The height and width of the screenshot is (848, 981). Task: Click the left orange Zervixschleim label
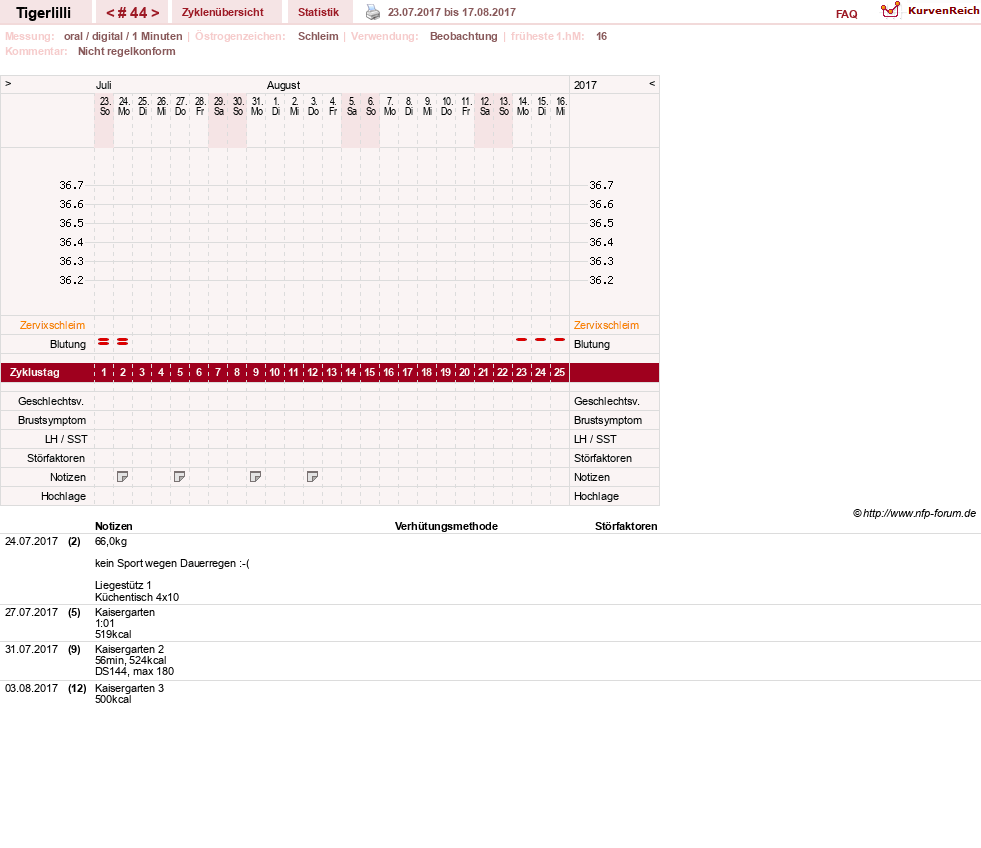tap(53, 325)
